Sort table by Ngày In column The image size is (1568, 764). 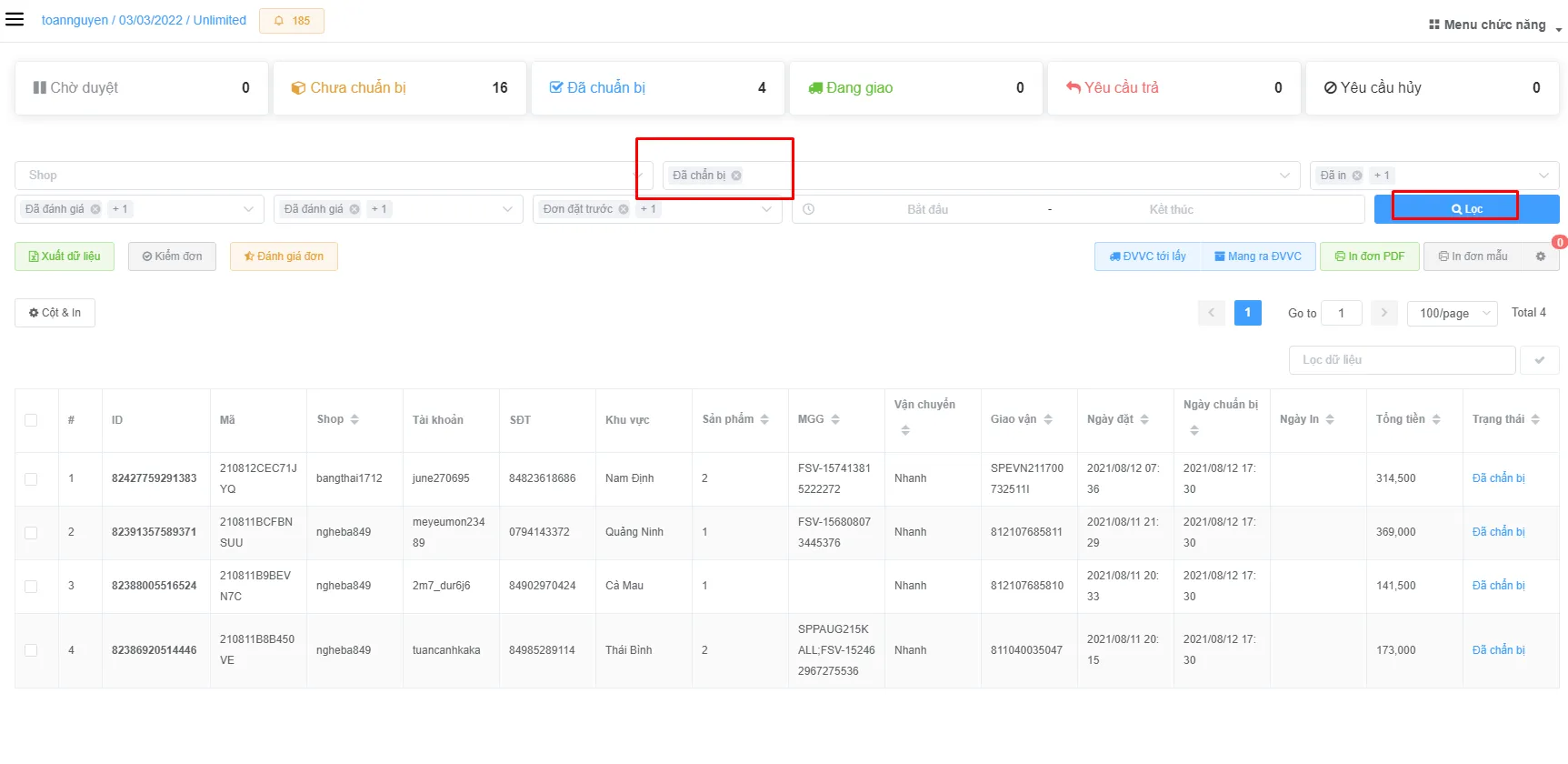pos(1330,419)
